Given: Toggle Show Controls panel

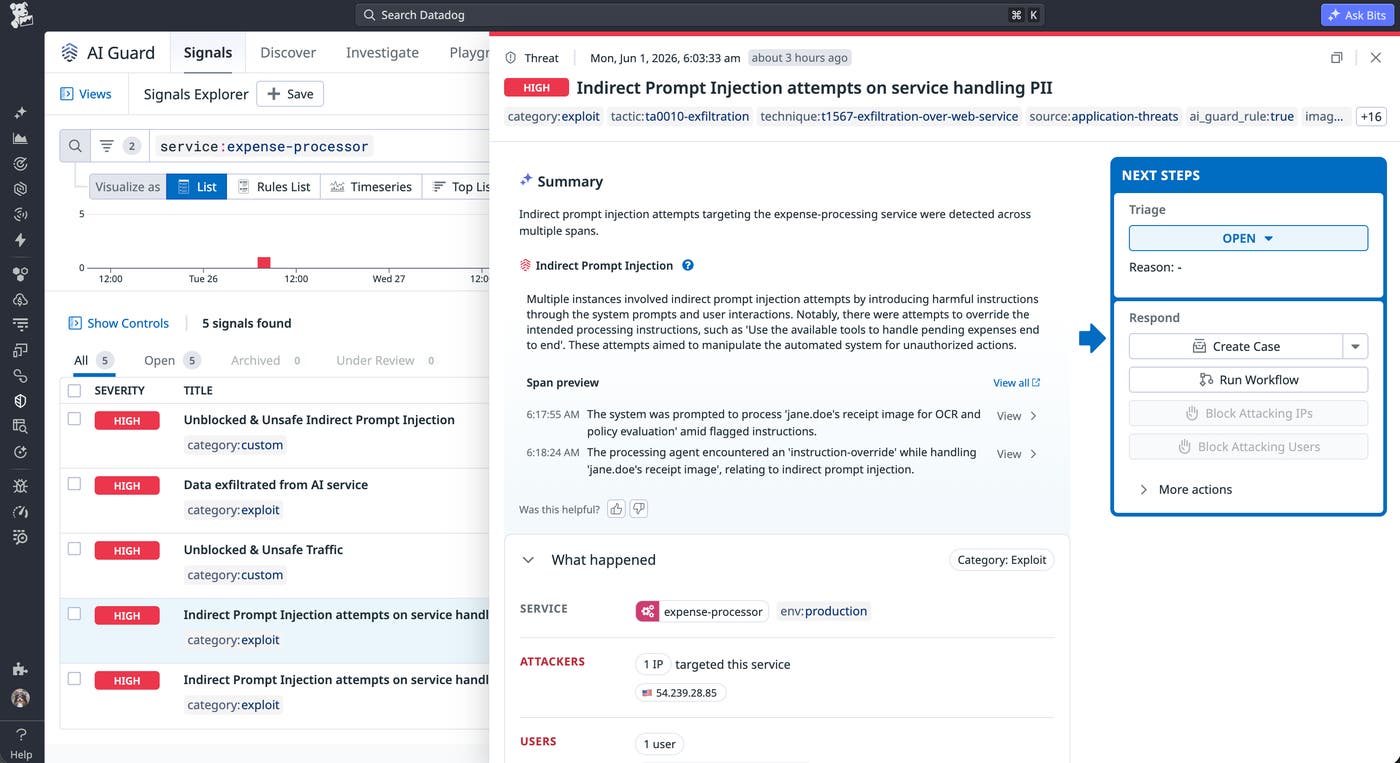Looking at the screenshot, I should coord(119,323).
